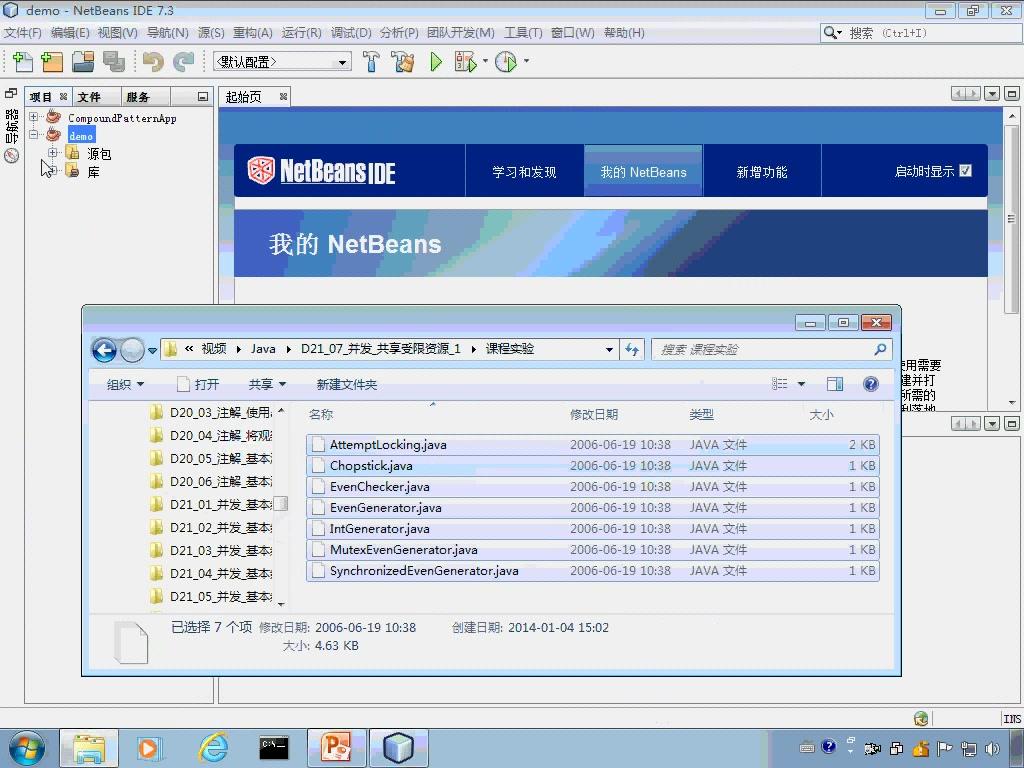Select AttemptLocking.java file
Screen dimensions: 1024x768
(x=592, y=445)
